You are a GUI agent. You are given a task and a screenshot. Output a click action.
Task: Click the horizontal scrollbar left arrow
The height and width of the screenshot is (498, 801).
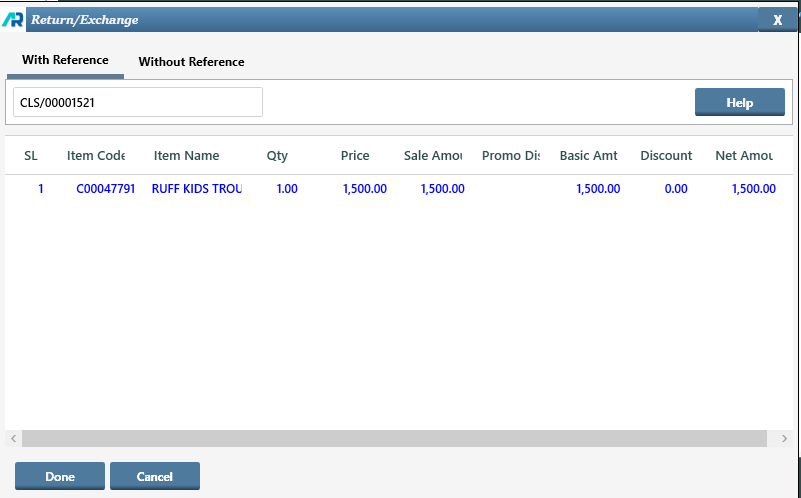tap(13, 438)
